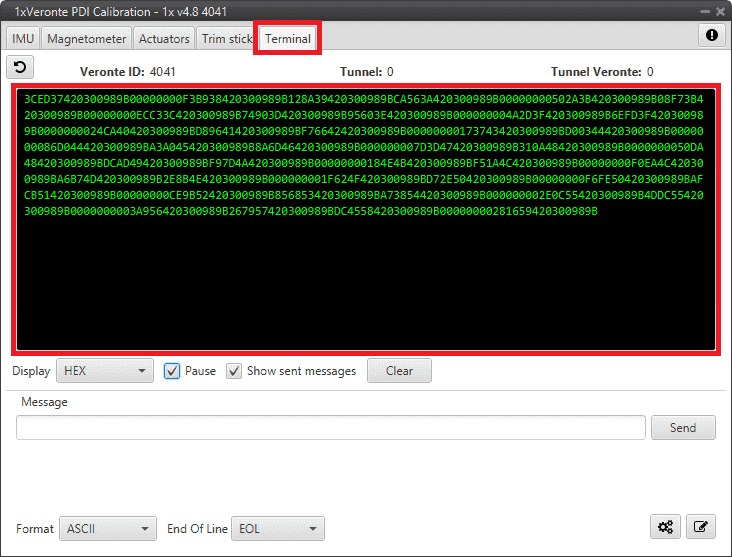Open the gears settings icon button
Image resolution: width=732 pixels, height=557 pixels.
tap(665, 527)
